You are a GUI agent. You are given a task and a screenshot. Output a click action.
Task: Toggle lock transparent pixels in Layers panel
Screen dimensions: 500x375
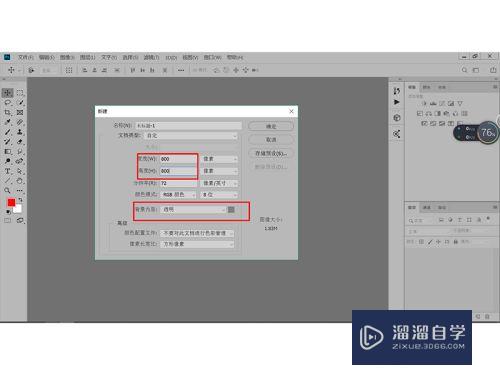(421, 241)
